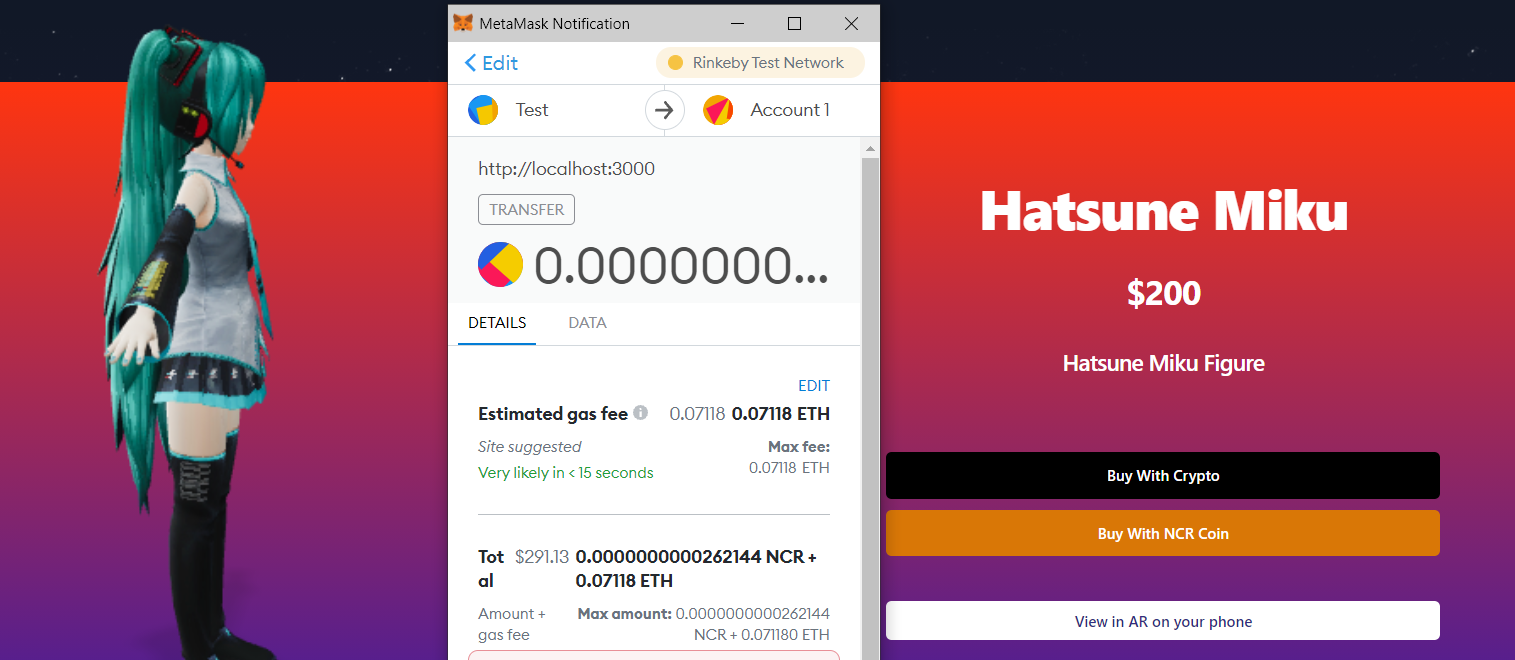Click the Test sender account name
Viewport: 1515px width, 660px height.
pos(532,110)
